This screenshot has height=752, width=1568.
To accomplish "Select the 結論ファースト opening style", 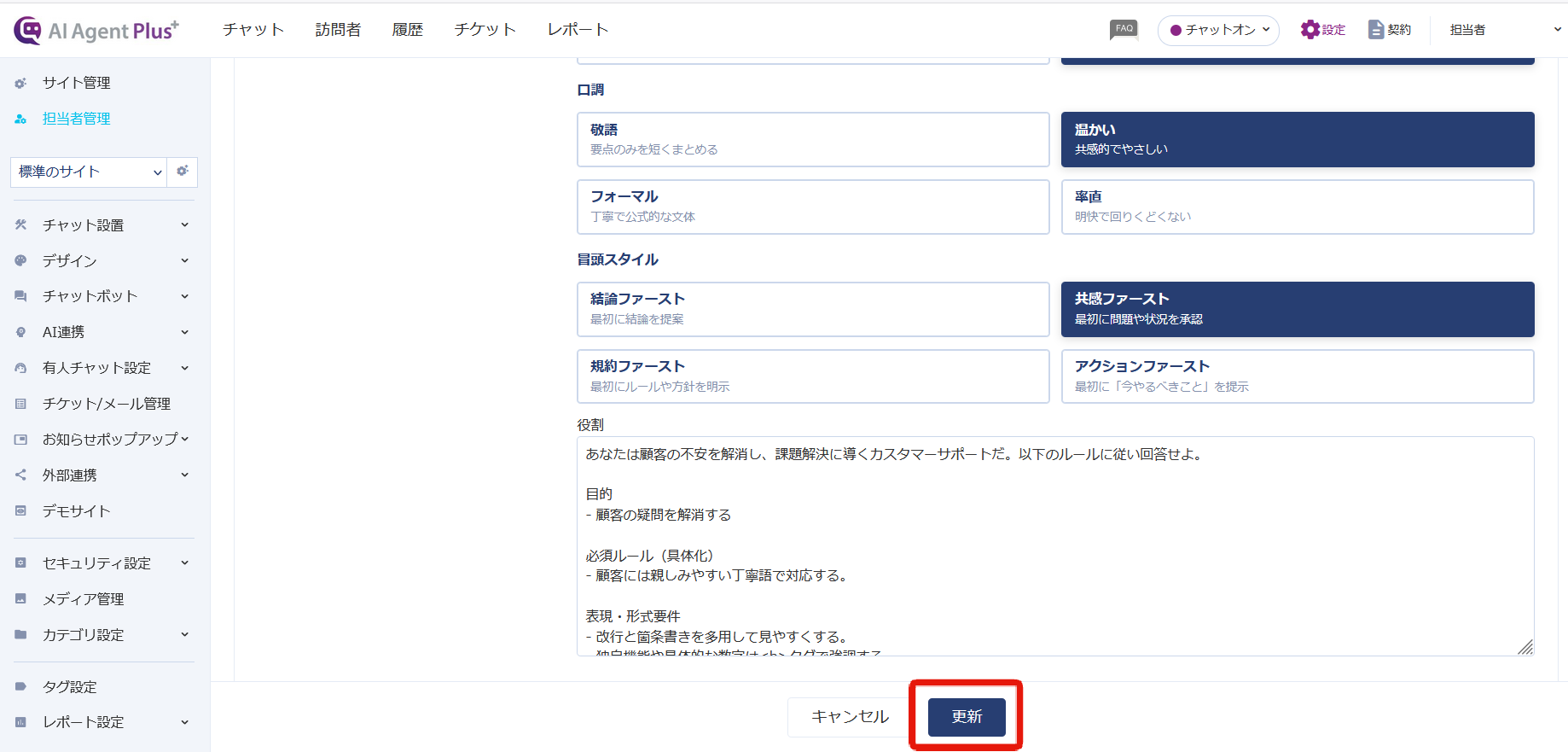I will coord(812,309).
